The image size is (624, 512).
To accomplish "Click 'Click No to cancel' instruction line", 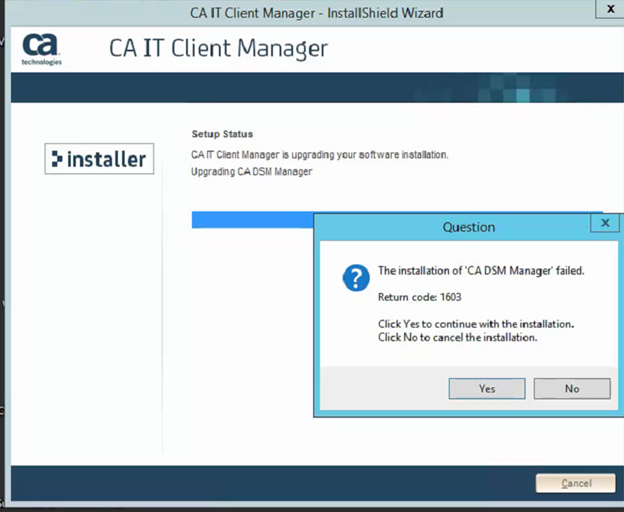I will pos(458,337).
